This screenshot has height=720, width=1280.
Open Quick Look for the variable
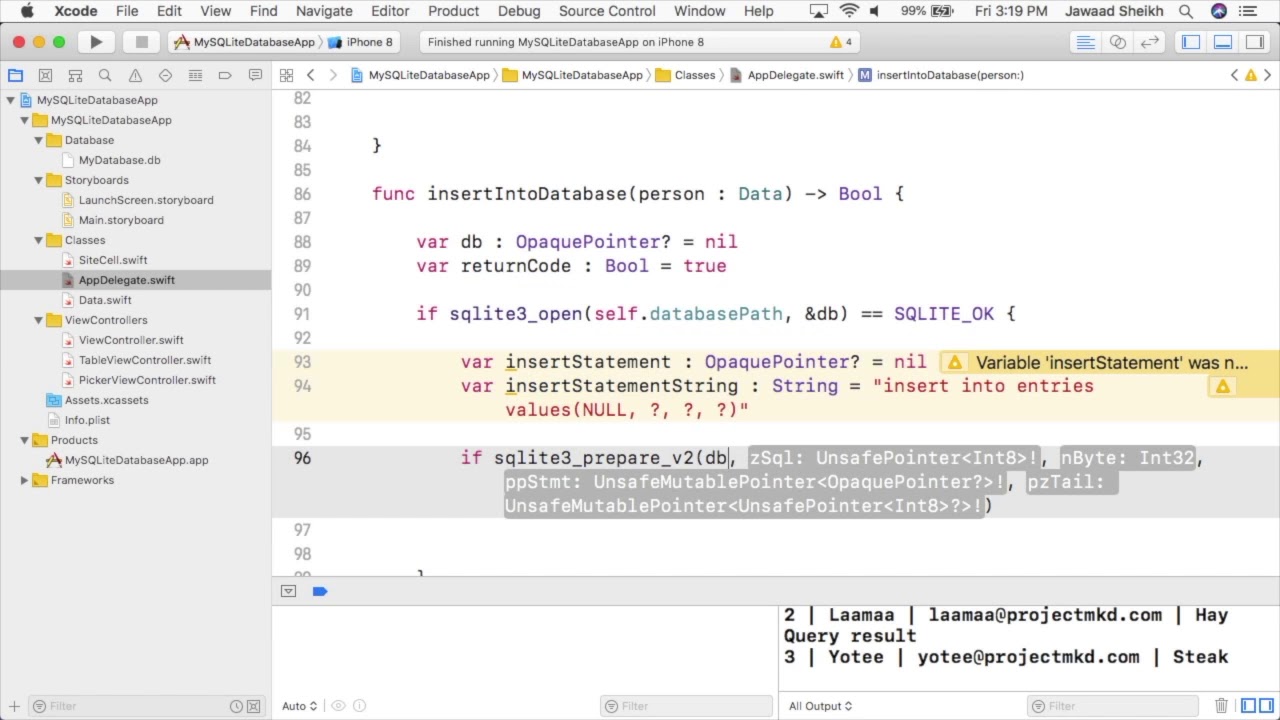point(338,706)
